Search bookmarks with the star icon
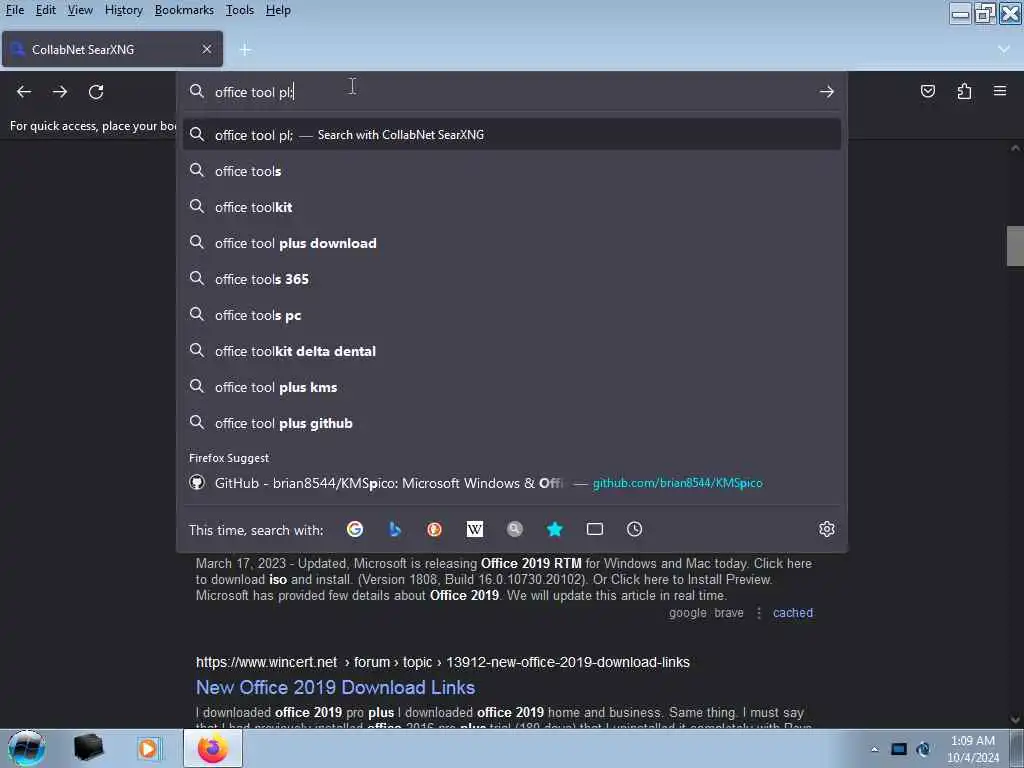This screenshot has width=1024, height=768. [554, 529]
